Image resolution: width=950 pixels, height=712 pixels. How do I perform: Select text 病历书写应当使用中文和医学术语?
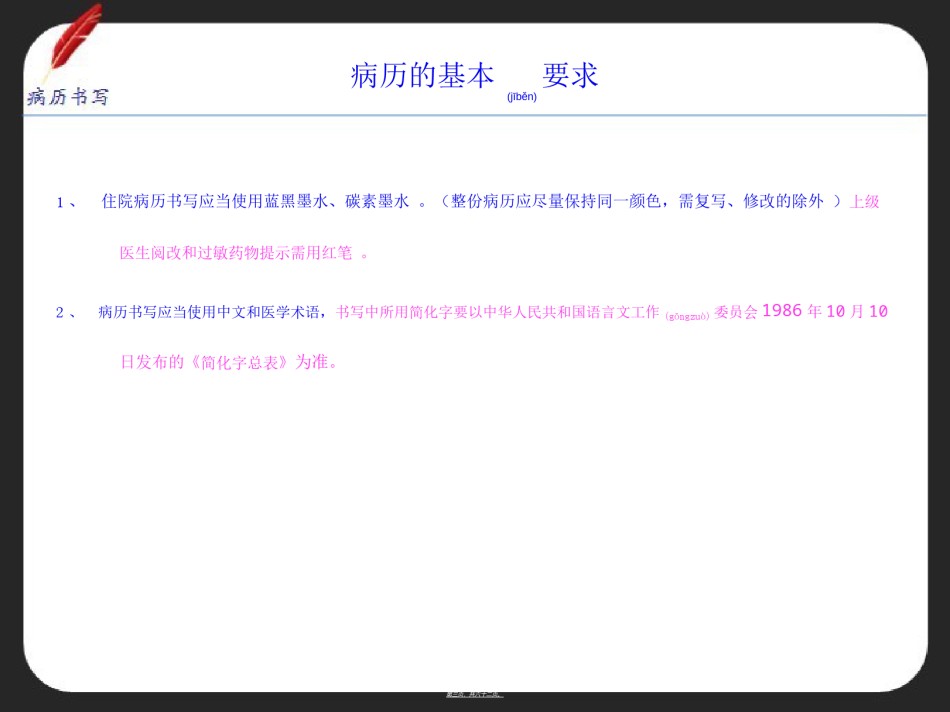[x=209, y=312]
